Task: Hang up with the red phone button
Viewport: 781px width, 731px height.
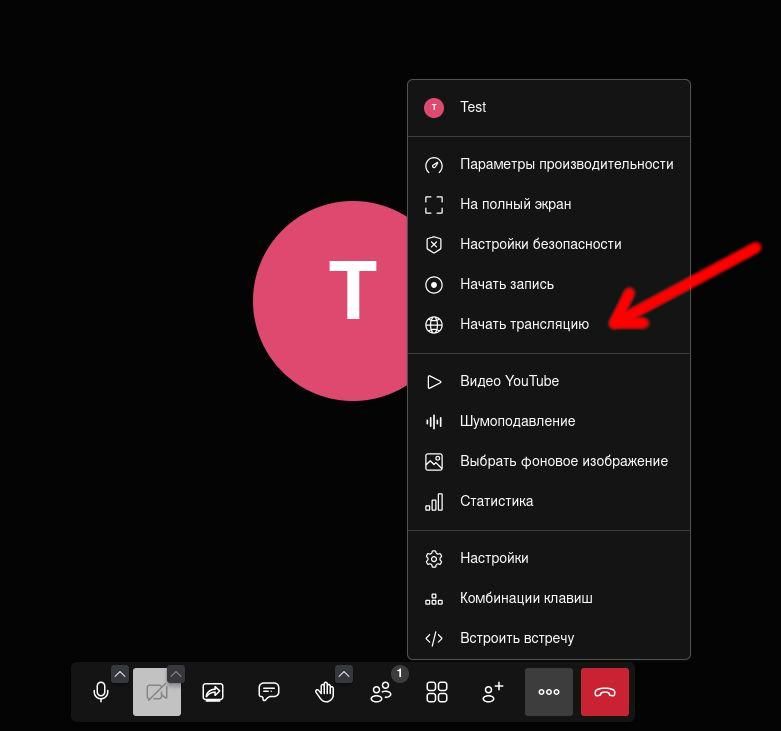Action: click(x=605, y=692)
